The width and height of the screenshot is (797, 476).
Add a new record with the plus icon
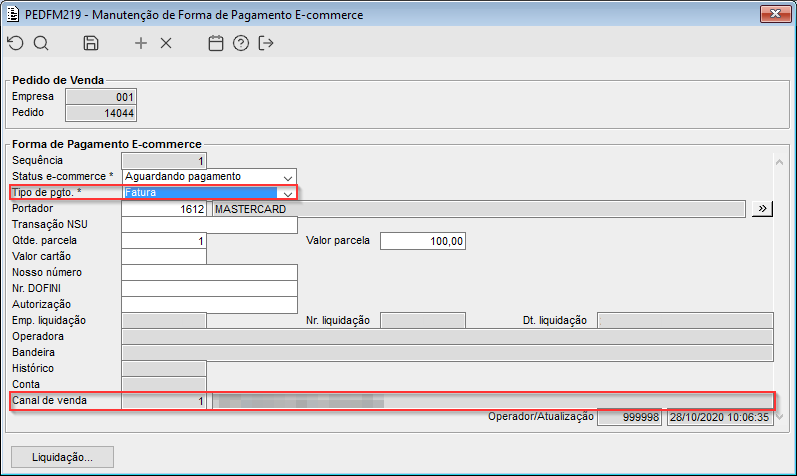click(141, 43)
